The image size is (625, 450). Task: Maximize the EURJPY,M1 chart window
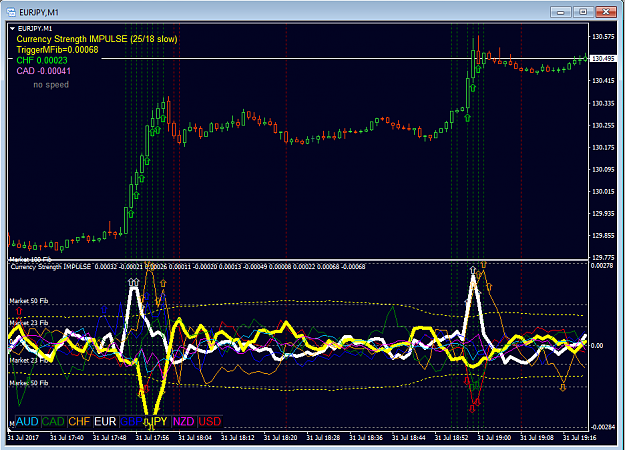(583, 12)
